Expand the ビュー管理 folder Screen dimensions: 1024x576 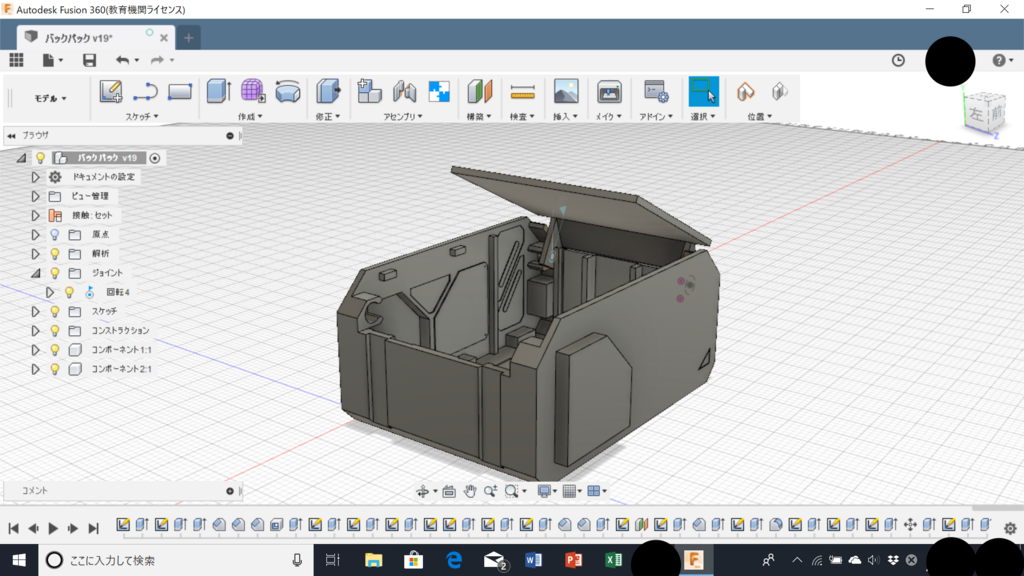35,196
